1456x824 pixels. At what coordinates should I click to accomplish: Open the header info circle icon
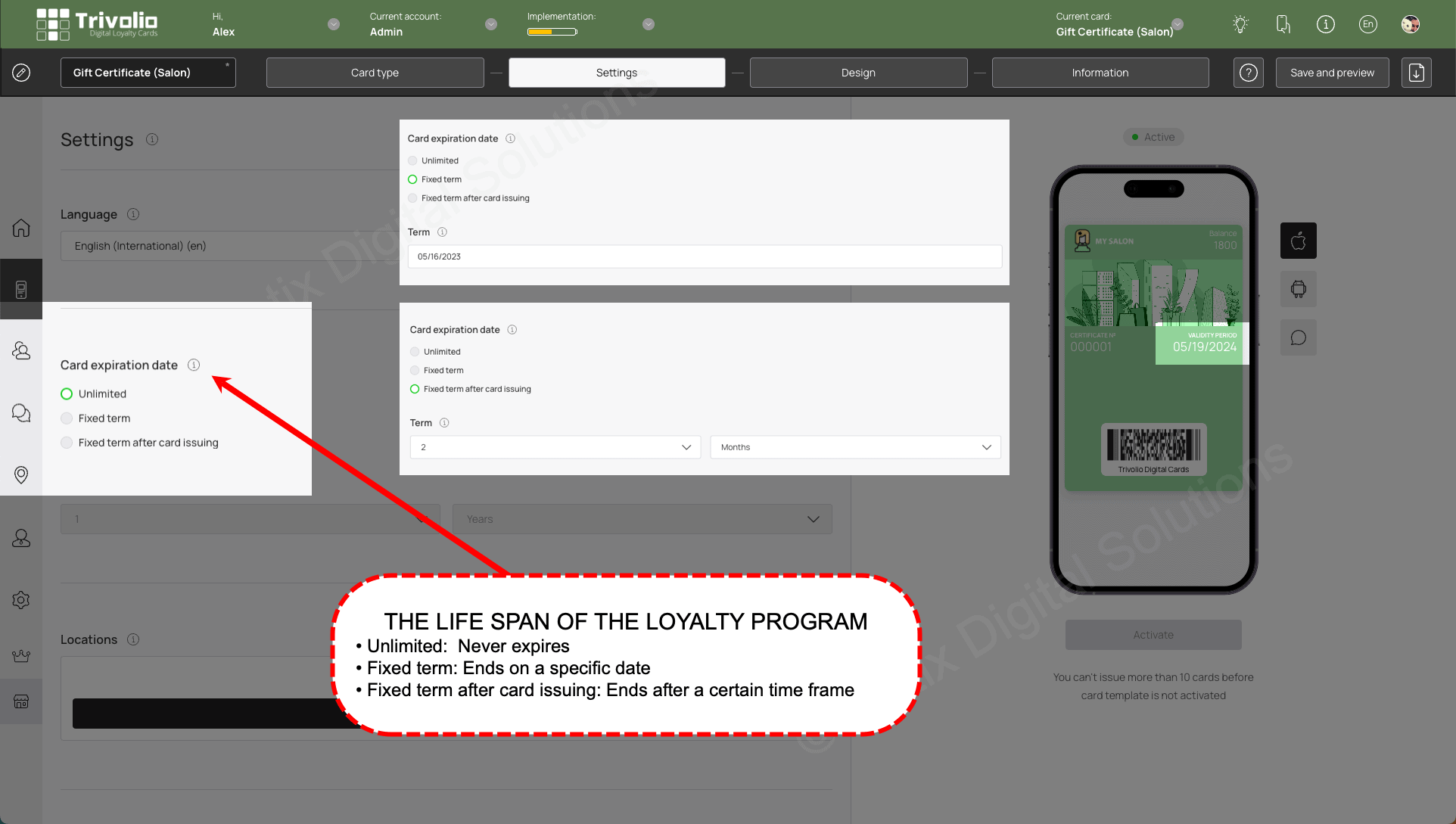[x=1325, y=24]
